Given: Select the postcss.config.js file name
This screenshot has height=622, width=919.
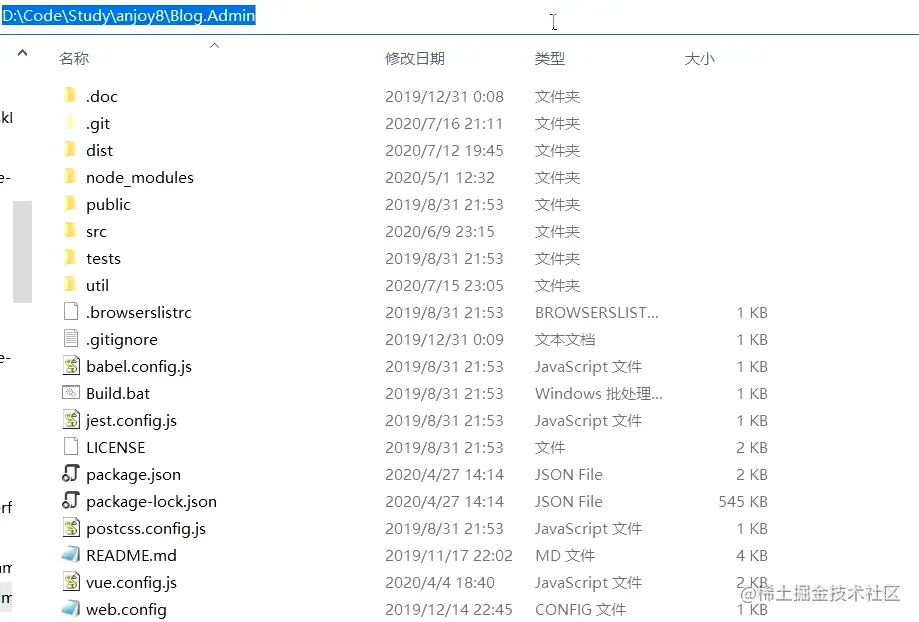Looking at the screenshot, I should point(146,528).
